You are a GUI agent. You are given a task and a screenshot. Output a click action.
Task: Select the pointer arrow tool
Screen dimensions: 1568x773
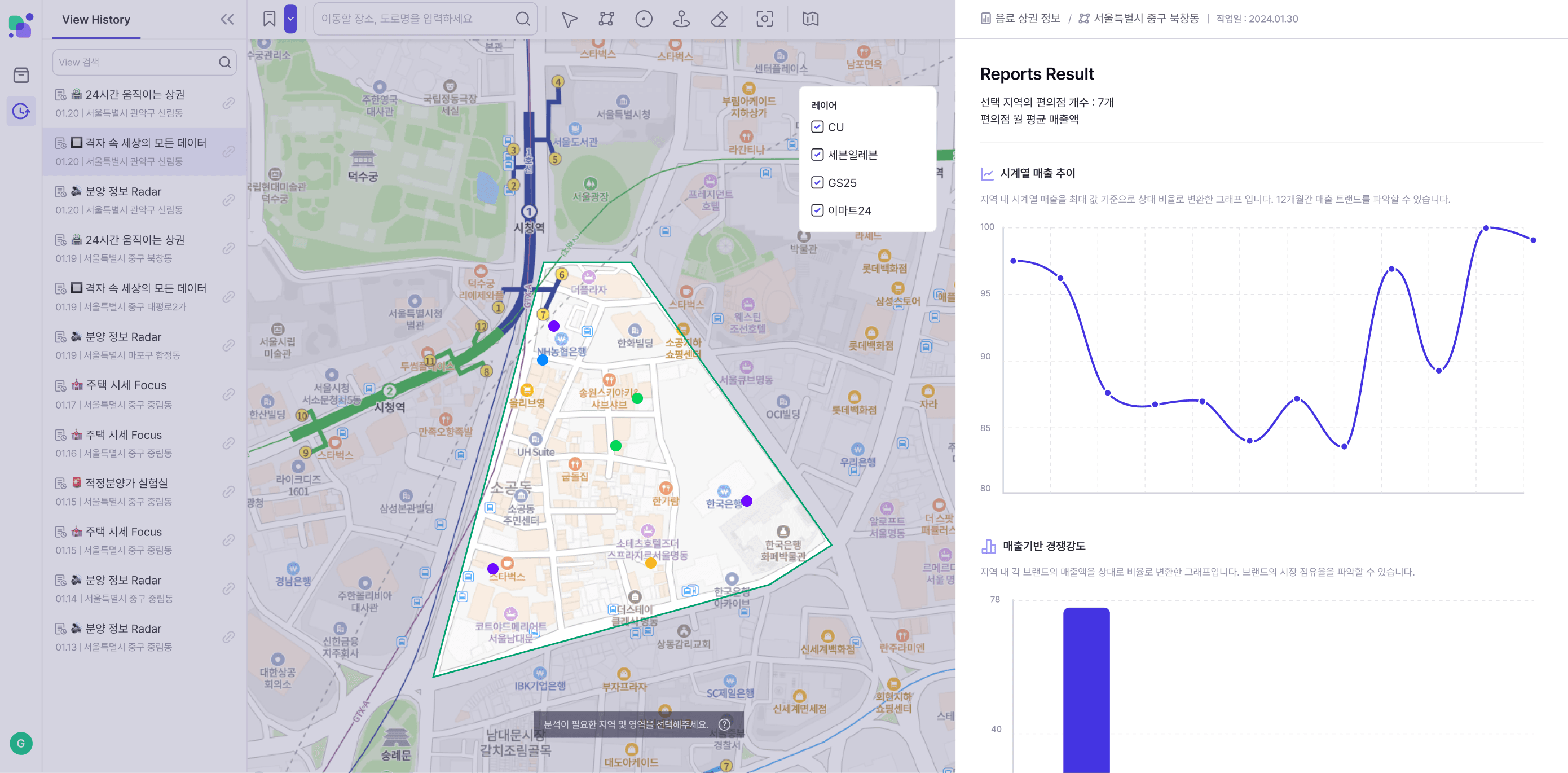pyautogui.click(x=569, y=19)
